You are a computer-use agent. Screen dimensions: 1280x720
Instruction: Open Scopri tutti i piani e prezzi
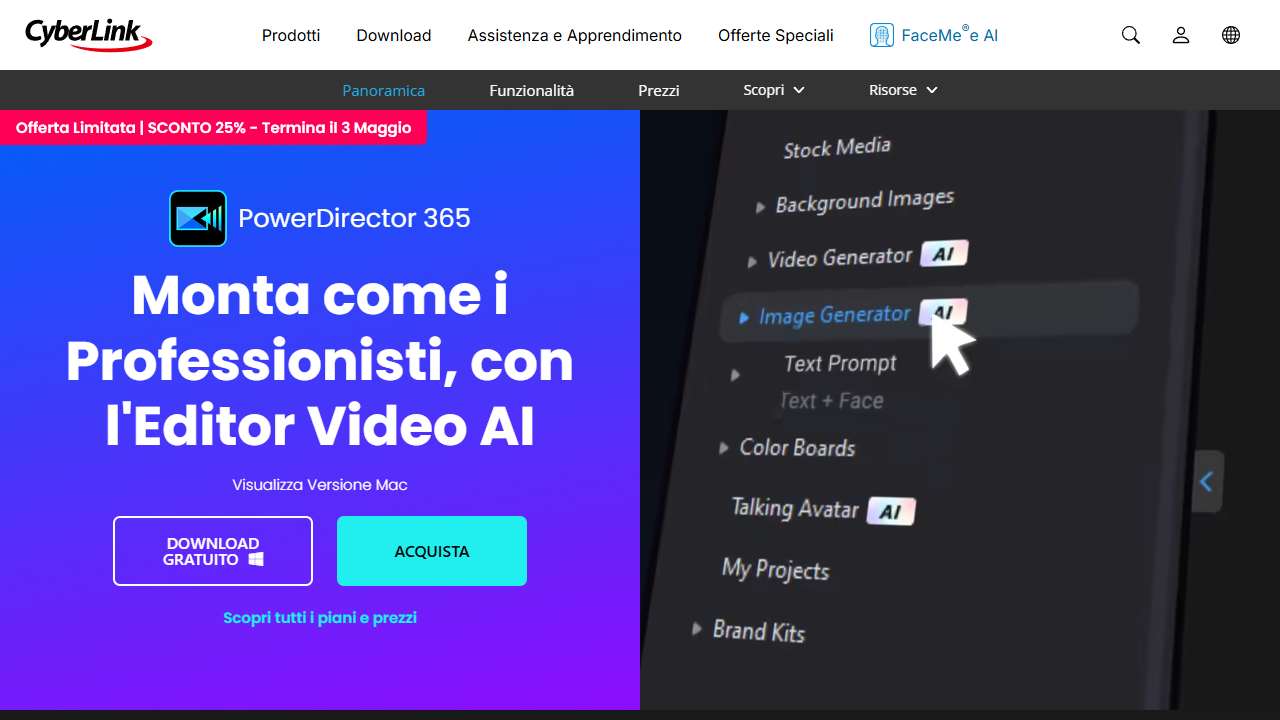[320, 618]
